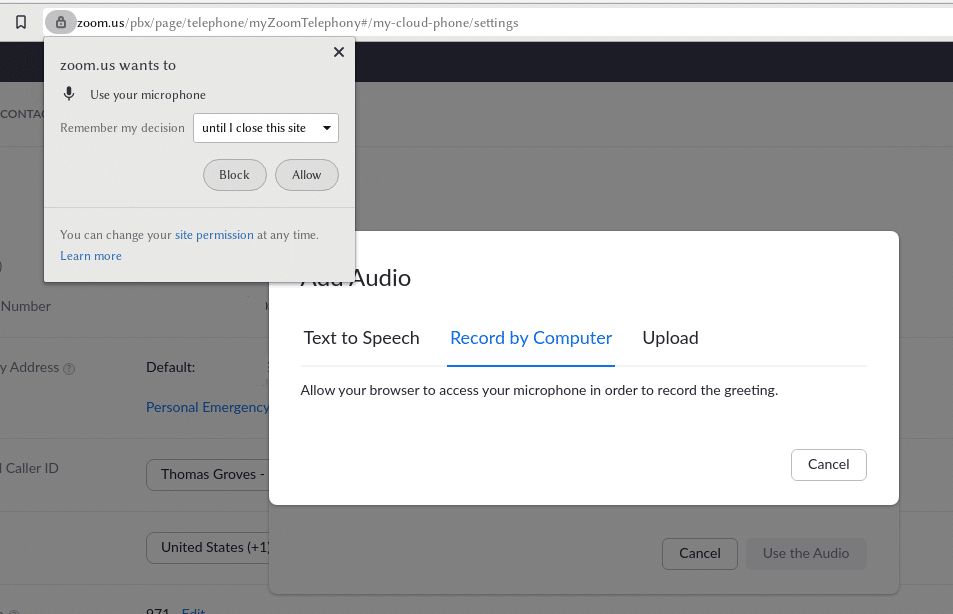Open the 'until I close this site' dropdown
953x614 pixels.
265,128
